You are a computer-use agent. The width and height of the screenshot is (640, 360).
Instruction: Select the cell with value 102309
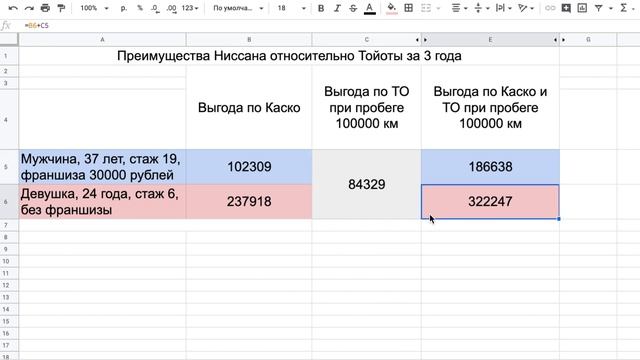click(249, 167)
